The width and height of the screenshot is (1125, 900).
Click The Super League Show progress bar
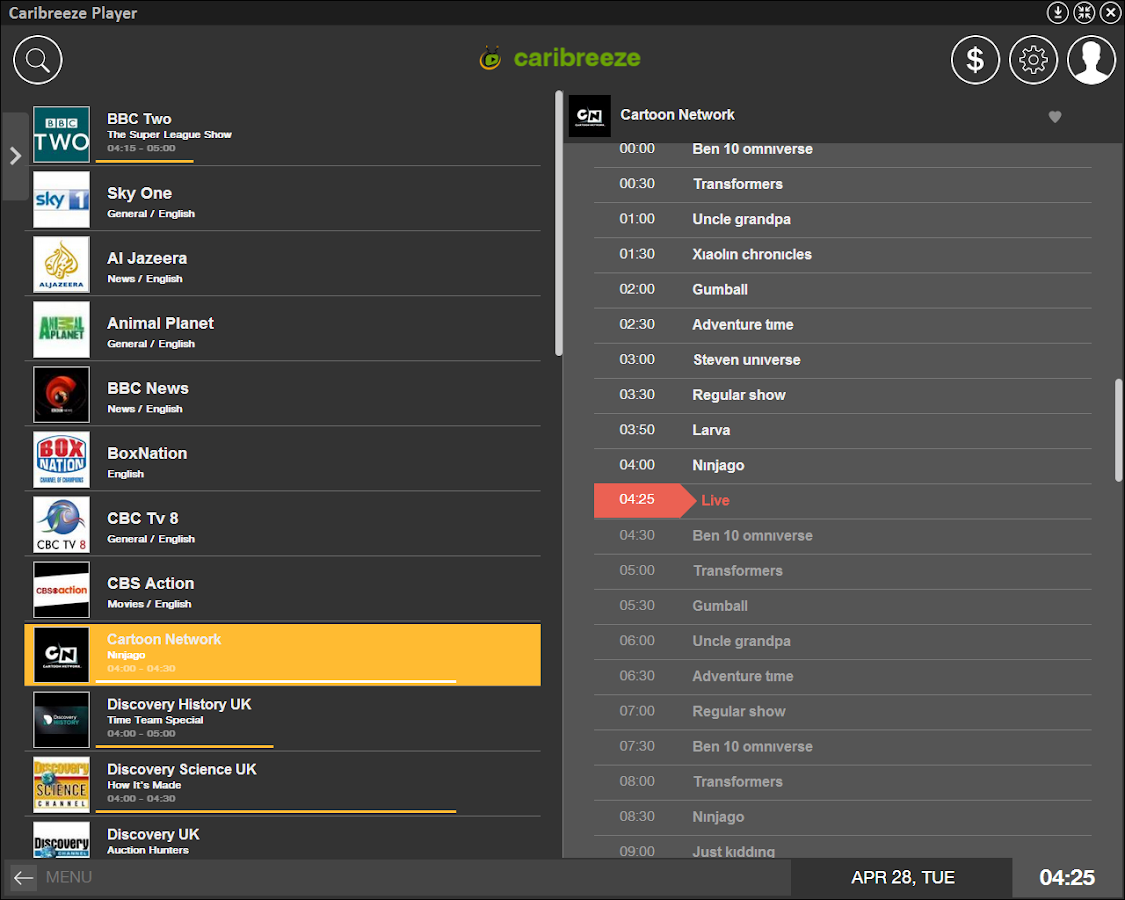tap(144, 161)
